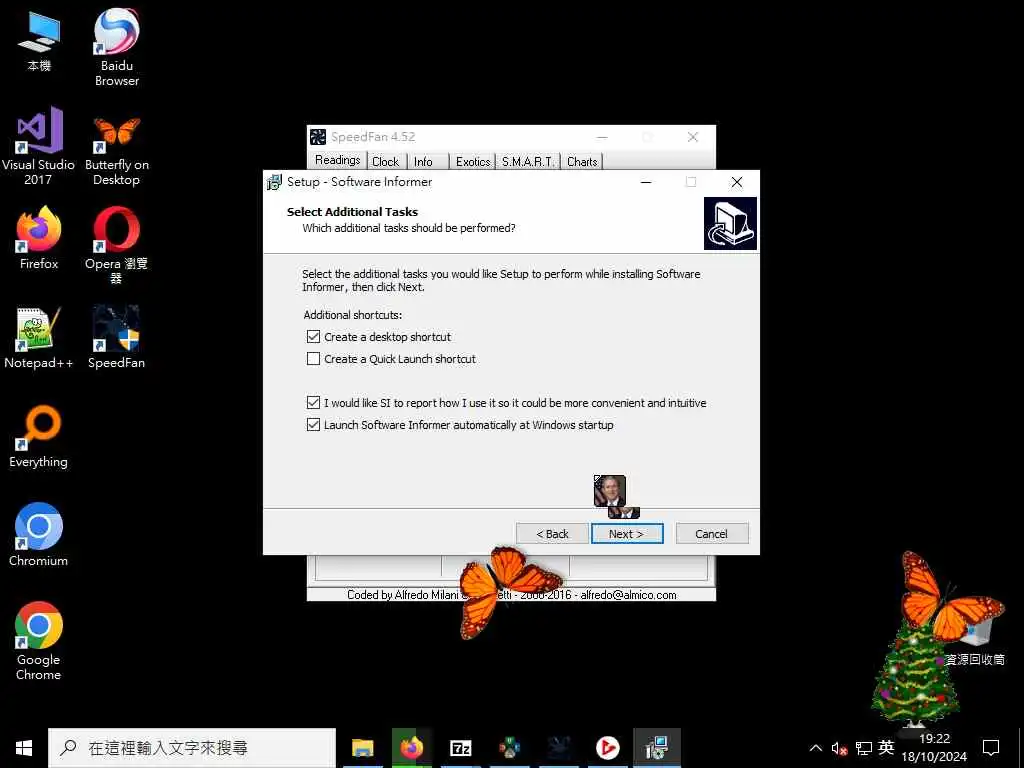Switch to the dark SpeedFan taskbar icon
Screen dimensions: 1024x768
[559, 748]
